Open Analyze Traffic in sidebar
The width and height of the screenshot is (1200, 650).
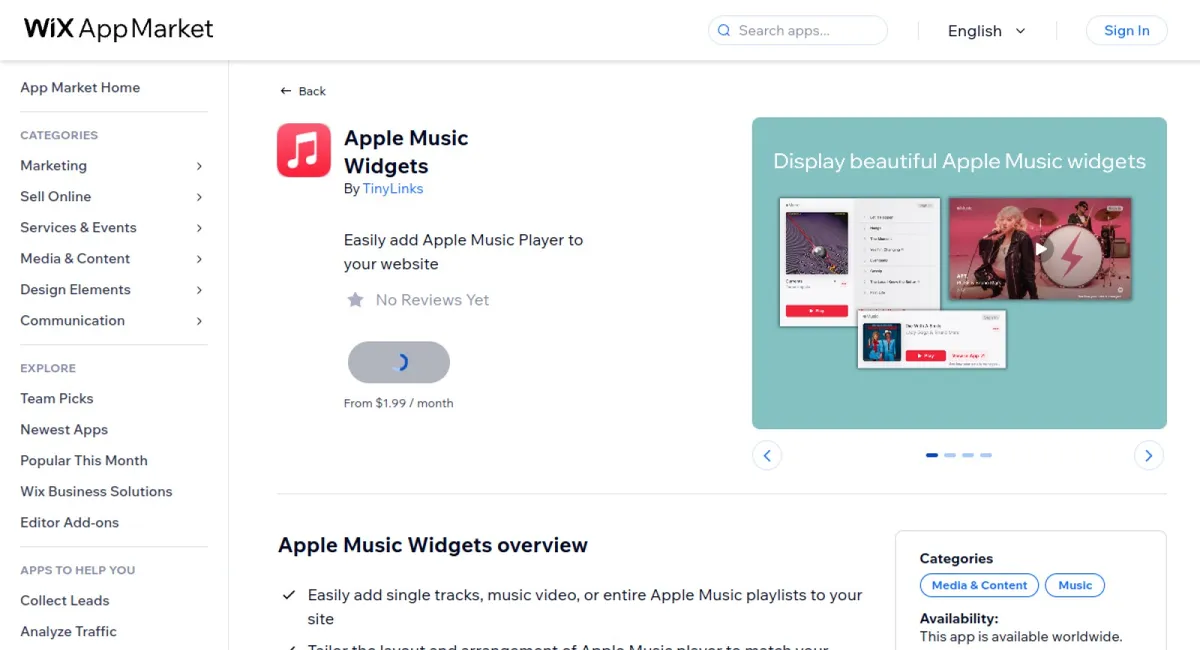pos(68,631)
